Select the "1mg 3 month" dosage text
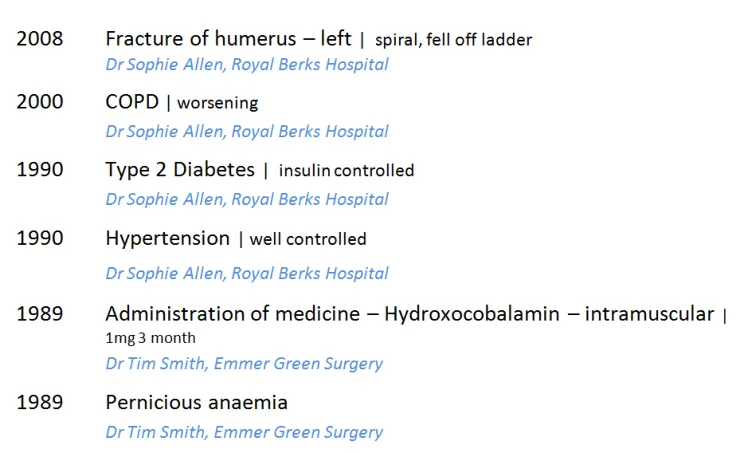This screenshot has width=740, height=453. [x=150, y=338]
